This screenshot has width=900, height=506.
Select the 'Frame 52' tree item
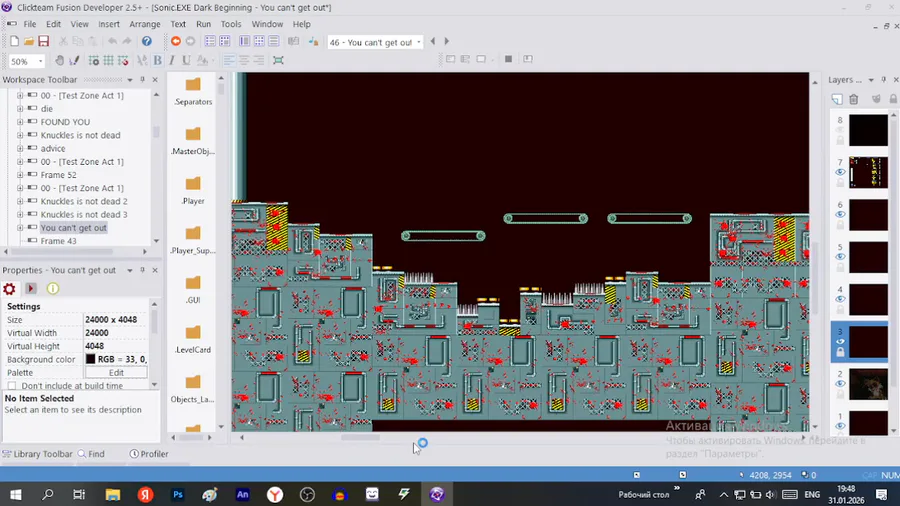(x=59, y=175)
